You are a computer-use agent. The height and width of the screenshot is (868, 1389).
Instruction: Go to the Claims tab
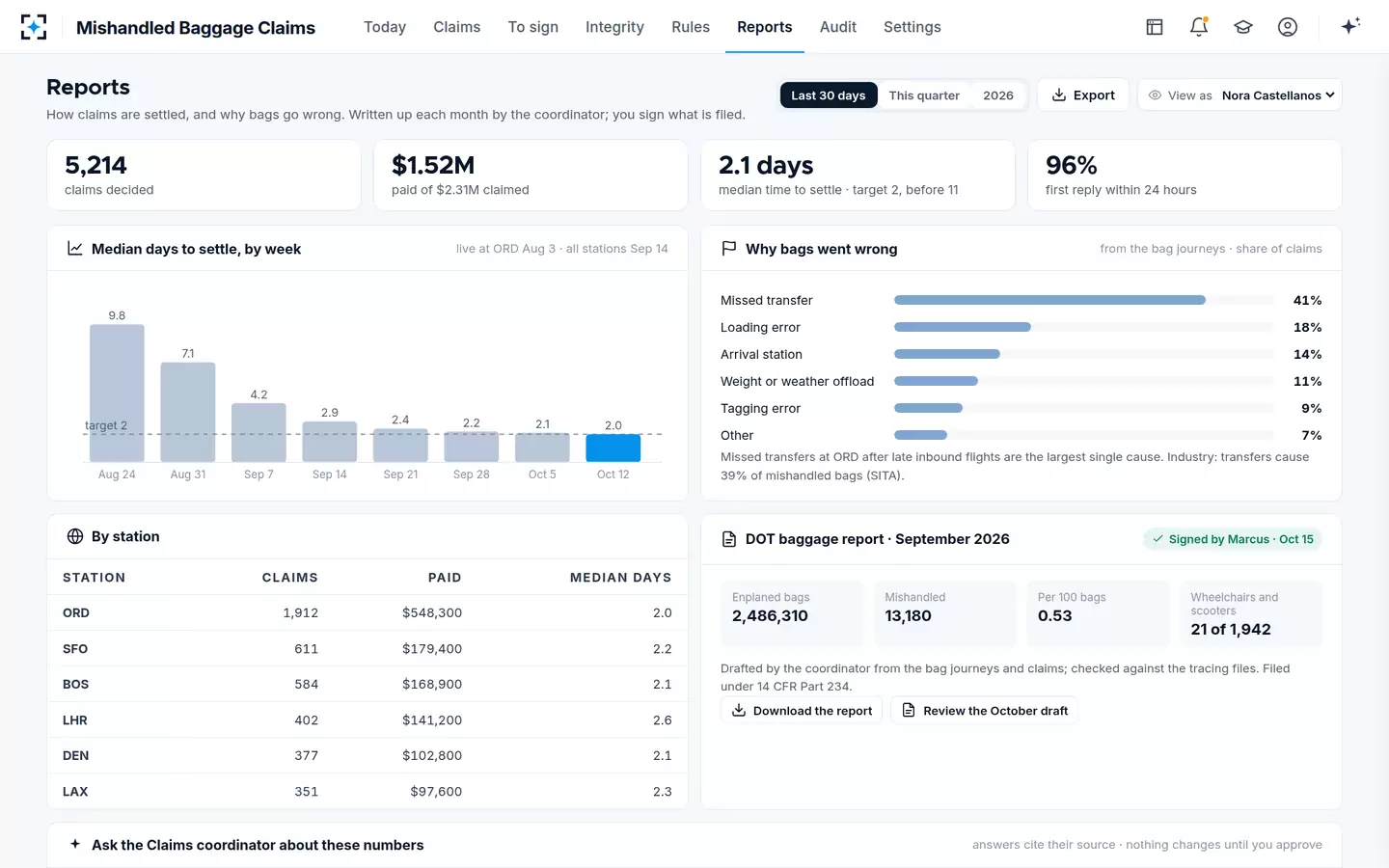tap(457, 27)
